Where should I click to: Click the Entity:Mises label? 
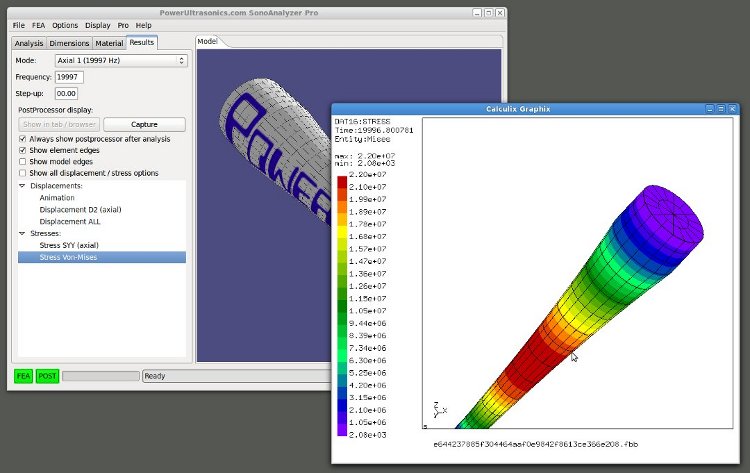pyautogui.click(x=362, y=139)
